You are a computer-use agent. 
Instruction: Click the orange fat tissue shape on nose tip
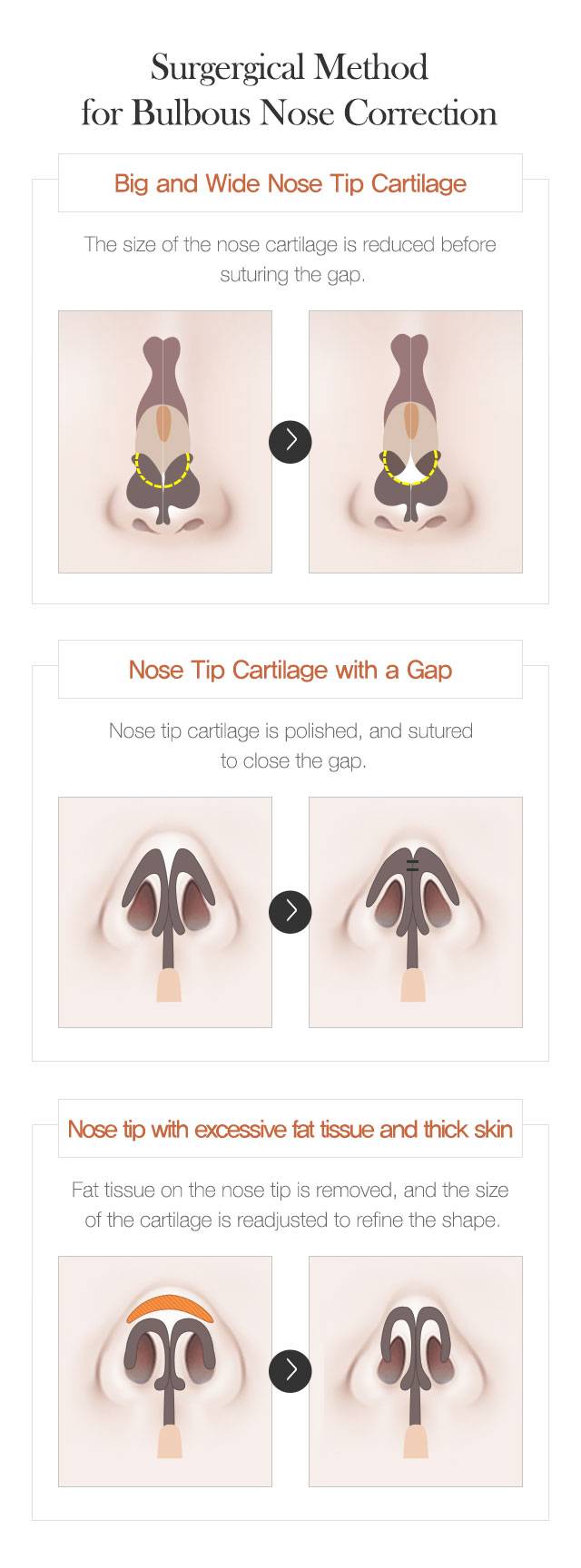pyautogui.click(x=170, y=1306)
